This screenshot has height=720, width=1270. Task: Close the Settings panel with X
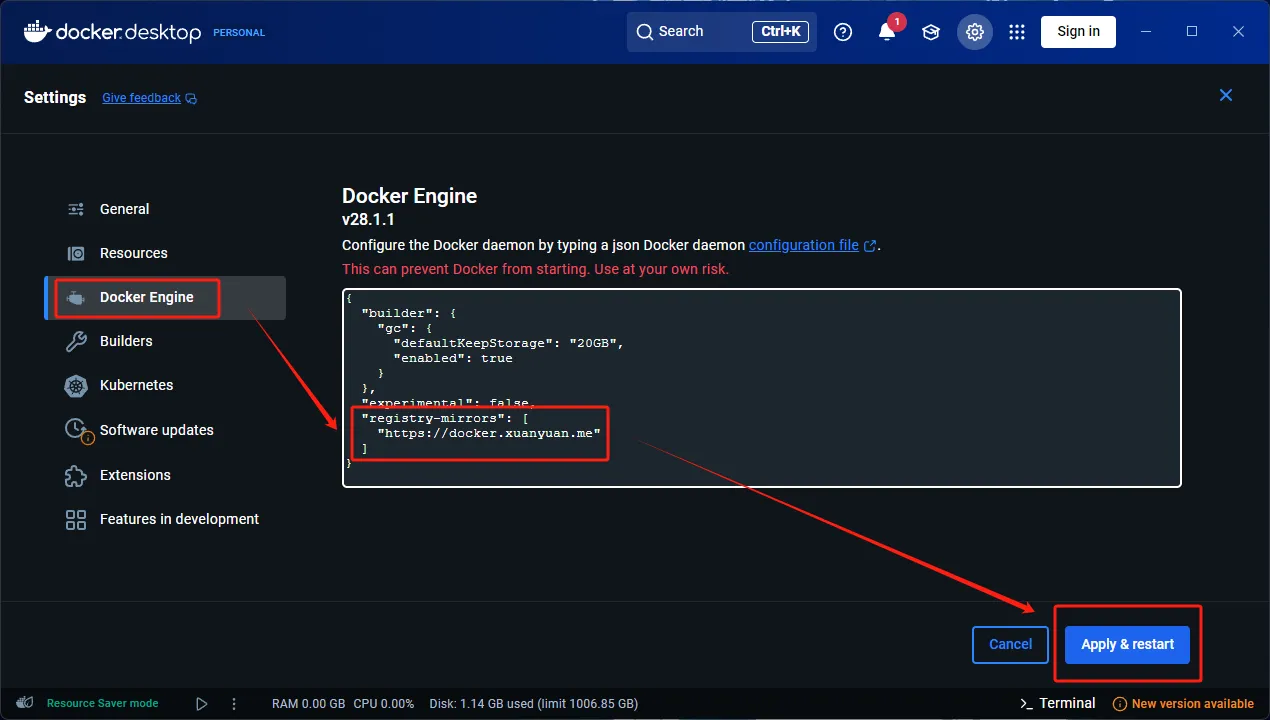click(1226, 95)
